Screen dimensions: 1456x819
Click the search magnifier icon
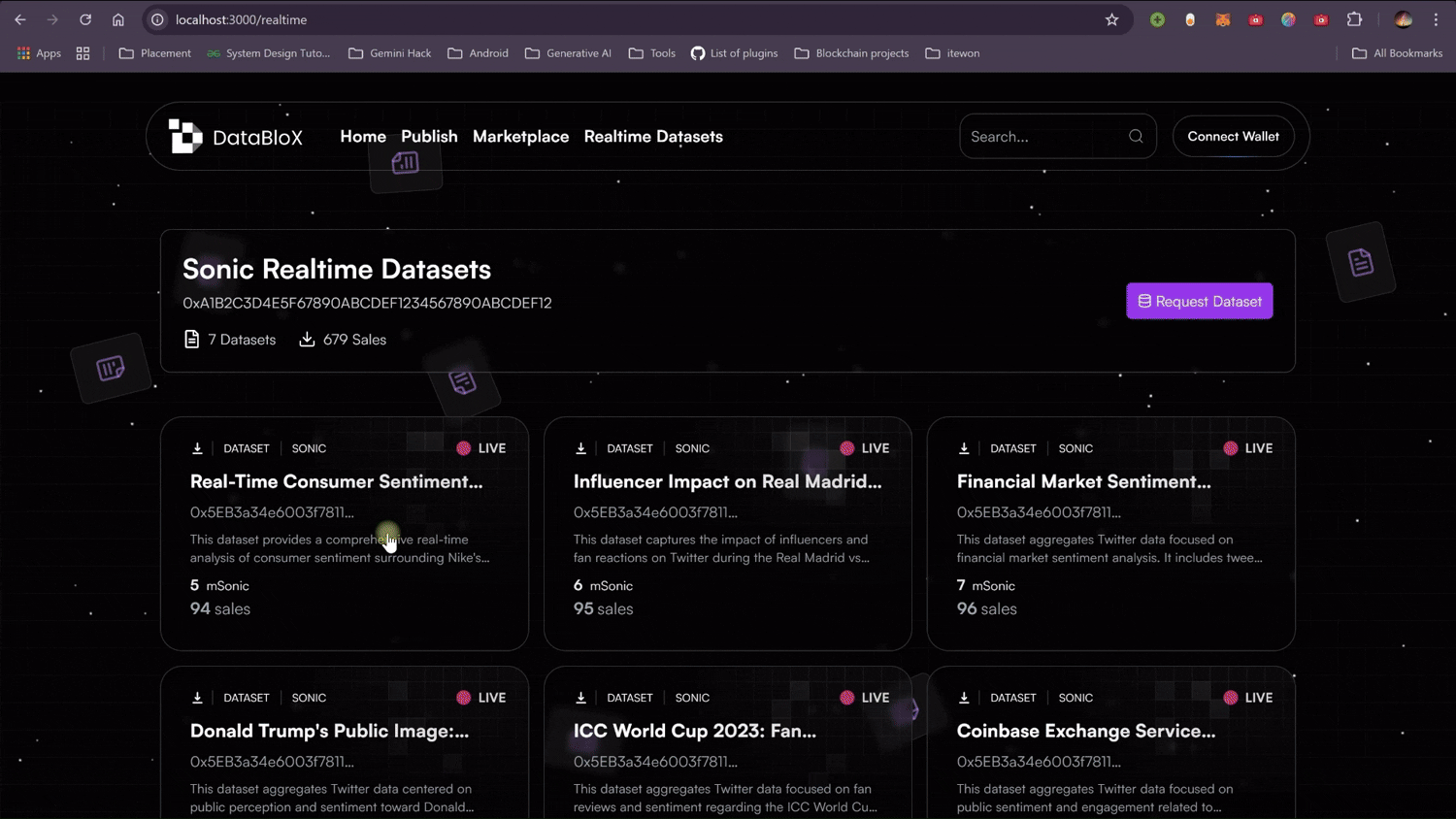click(x=1136, y=137)
